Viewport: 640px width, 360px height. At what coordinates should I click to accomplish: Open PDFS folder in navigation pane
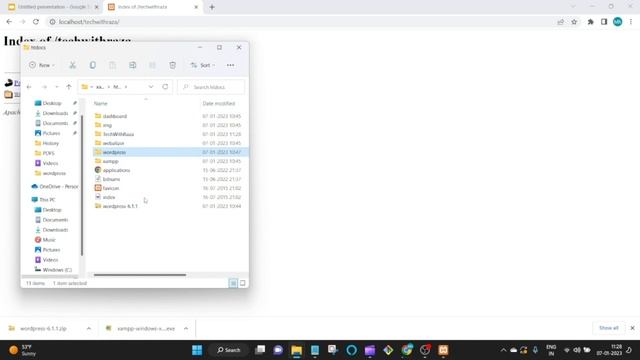tap(48, 153)
